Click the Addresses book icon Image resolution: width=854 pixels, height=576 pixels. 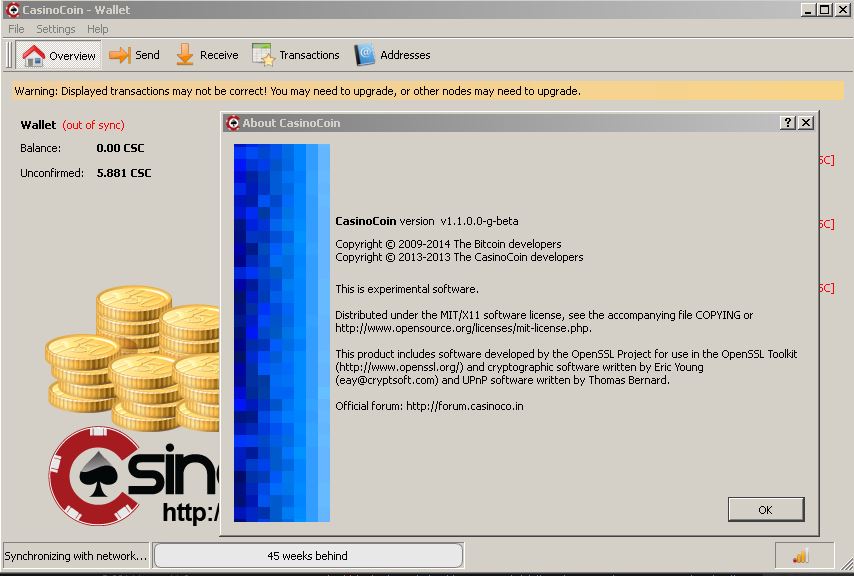click(364, 55)
